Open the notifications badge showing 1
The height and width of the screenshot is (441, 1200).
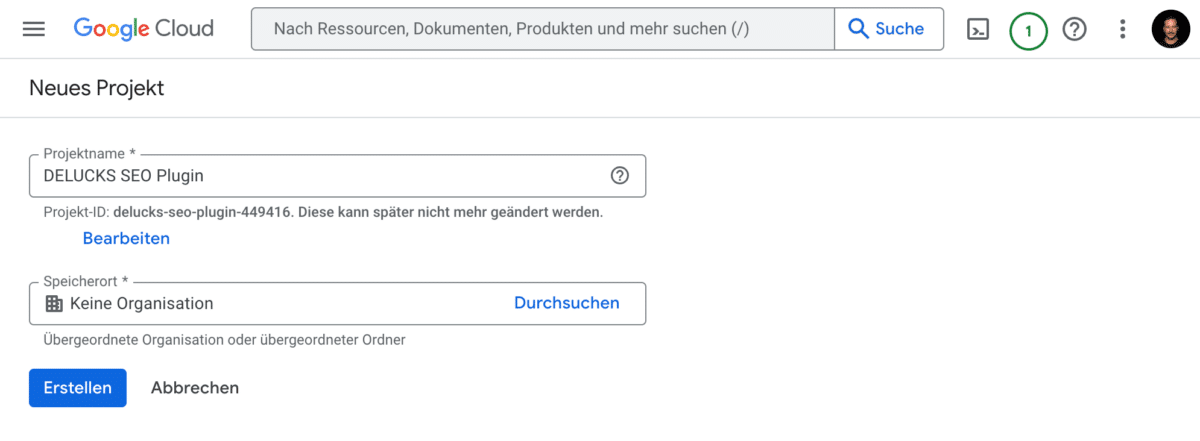click(x=1028, y=30)
